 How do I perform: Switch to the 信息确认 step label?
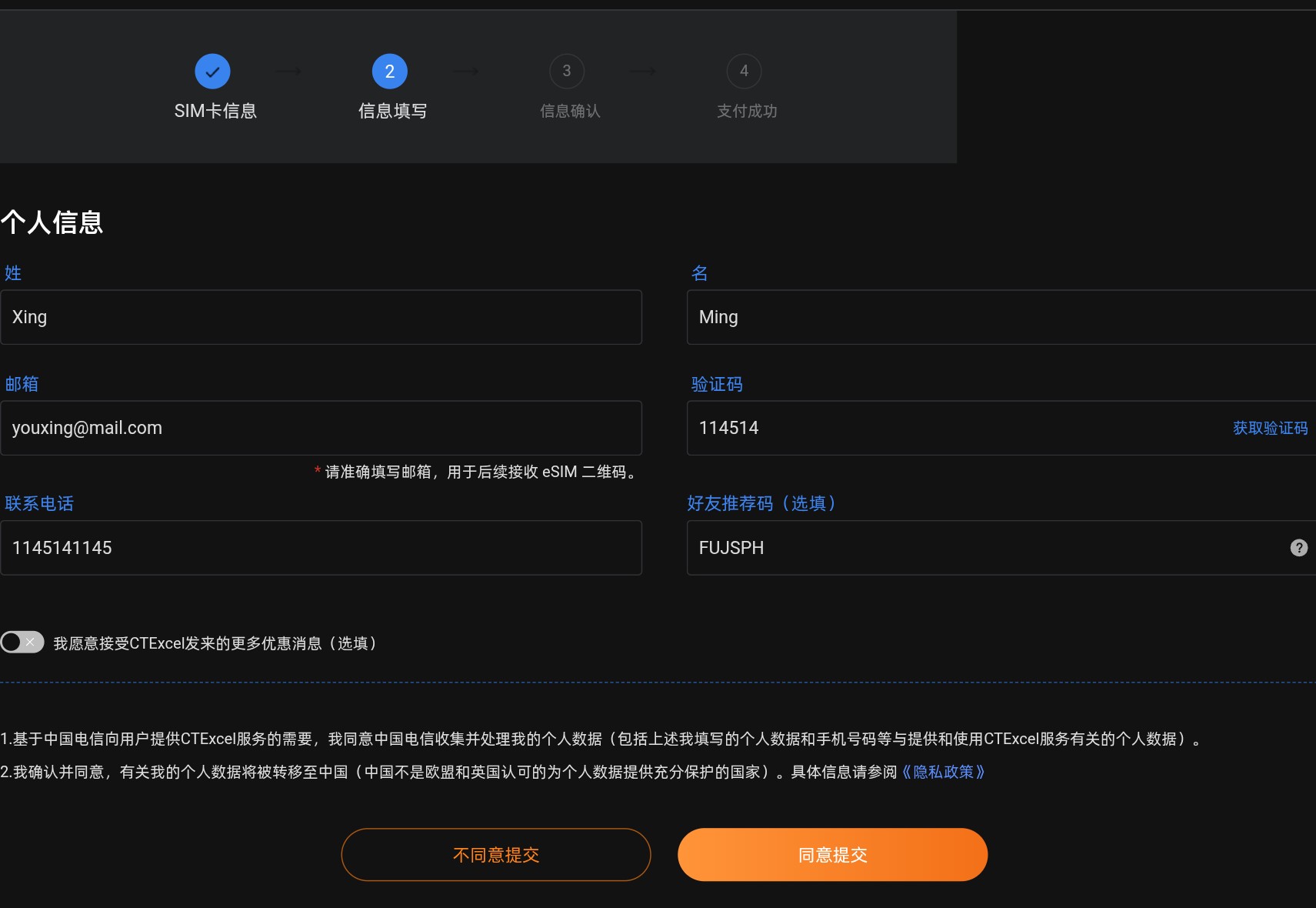tap(570, 110)
